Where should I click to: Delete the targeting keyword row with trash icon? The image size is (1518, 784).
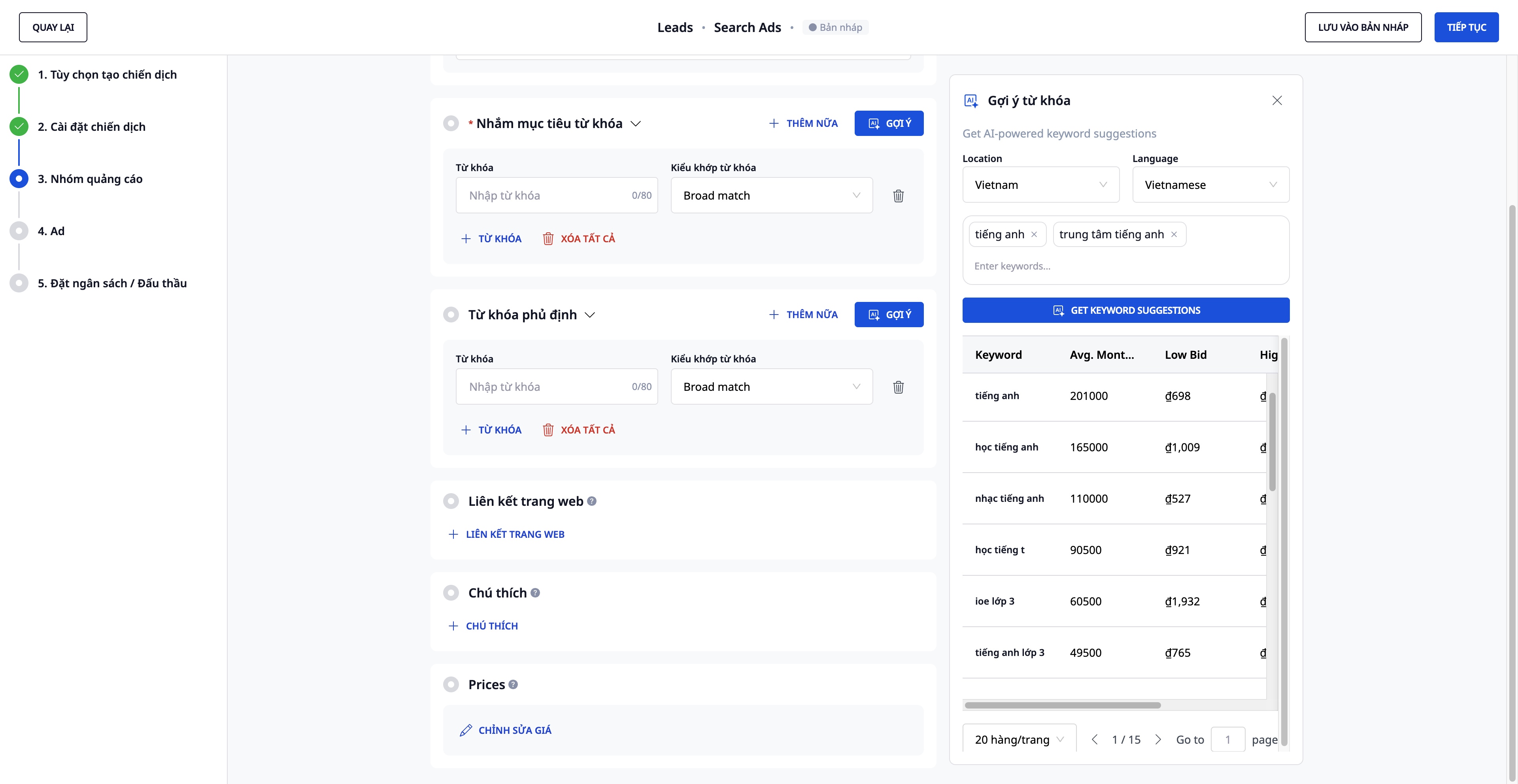point(898,196)
